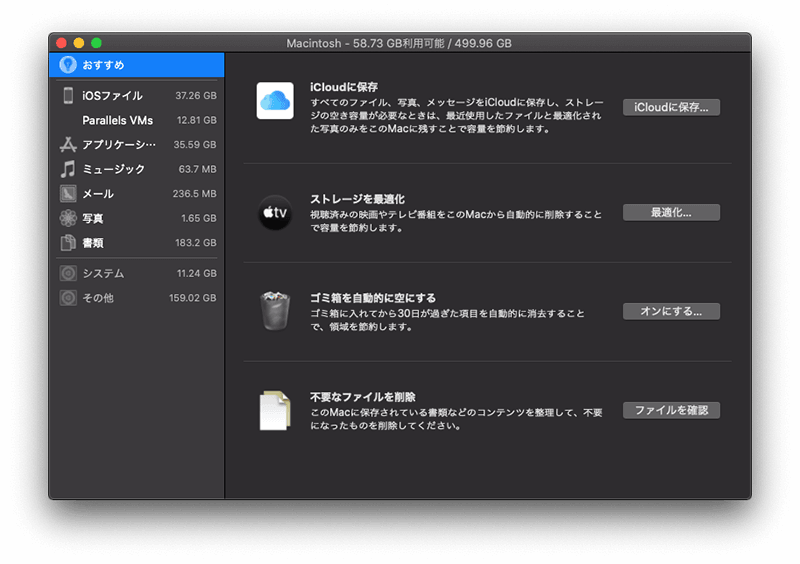Screen dimensions: 800x564
Task: Click the 書類 documents icon
Action: click(x=68, y=242)
